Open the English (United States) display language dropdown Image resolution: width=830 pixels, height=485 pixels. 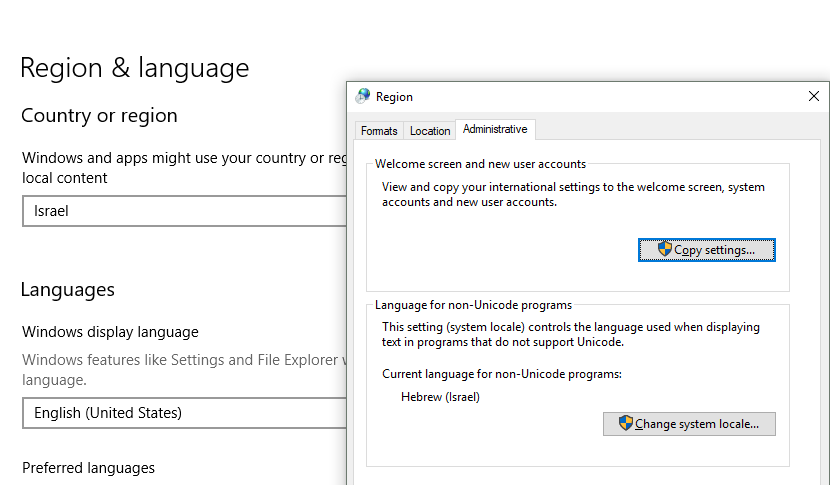pyautogui.click(x=184, y=413)
